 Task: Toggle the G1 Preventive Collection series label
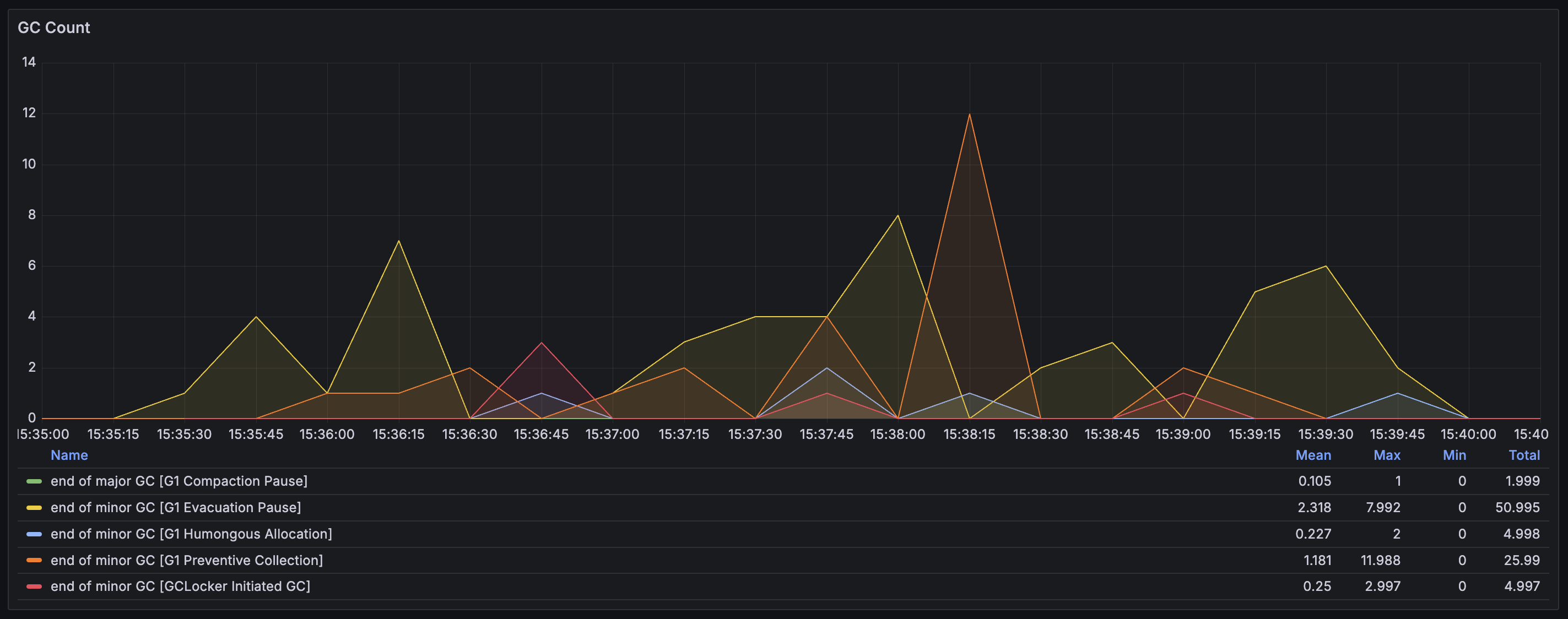[186, 561]
